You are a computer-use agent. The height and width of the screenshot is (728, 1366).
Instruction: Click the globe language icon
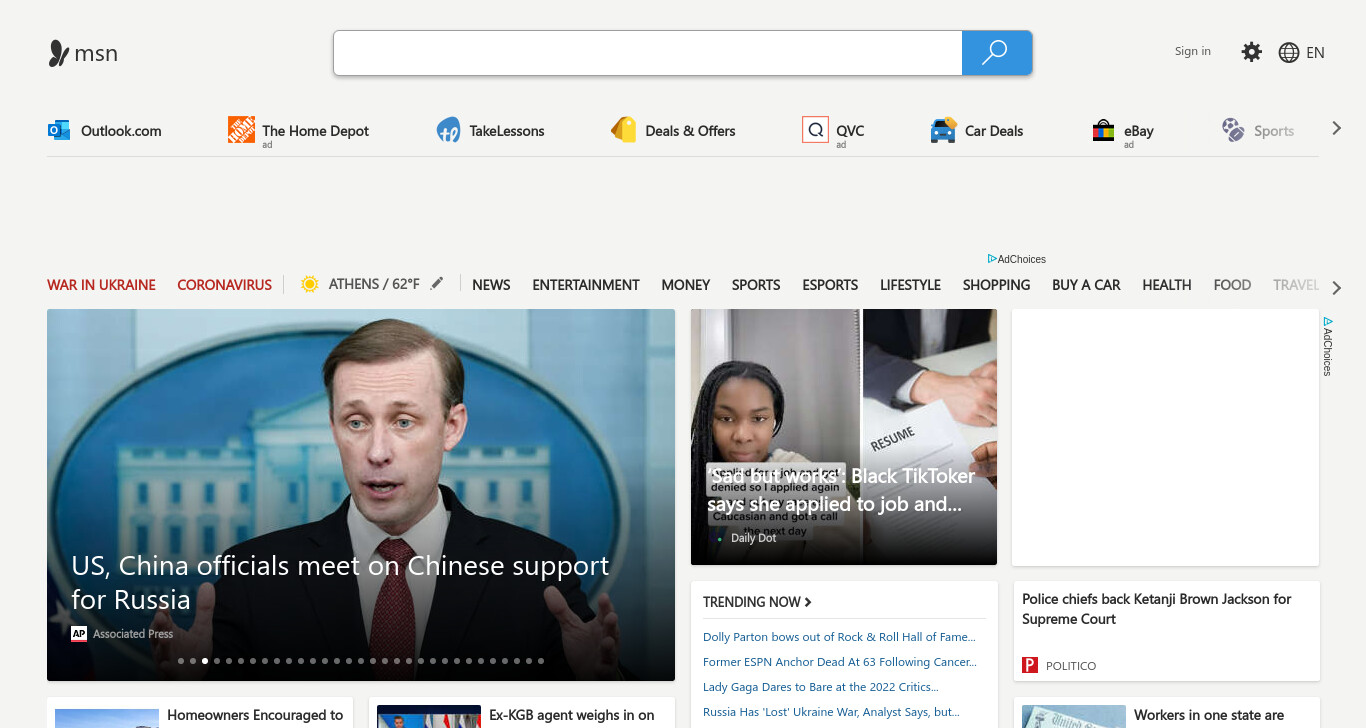[x=1289, y=53]
